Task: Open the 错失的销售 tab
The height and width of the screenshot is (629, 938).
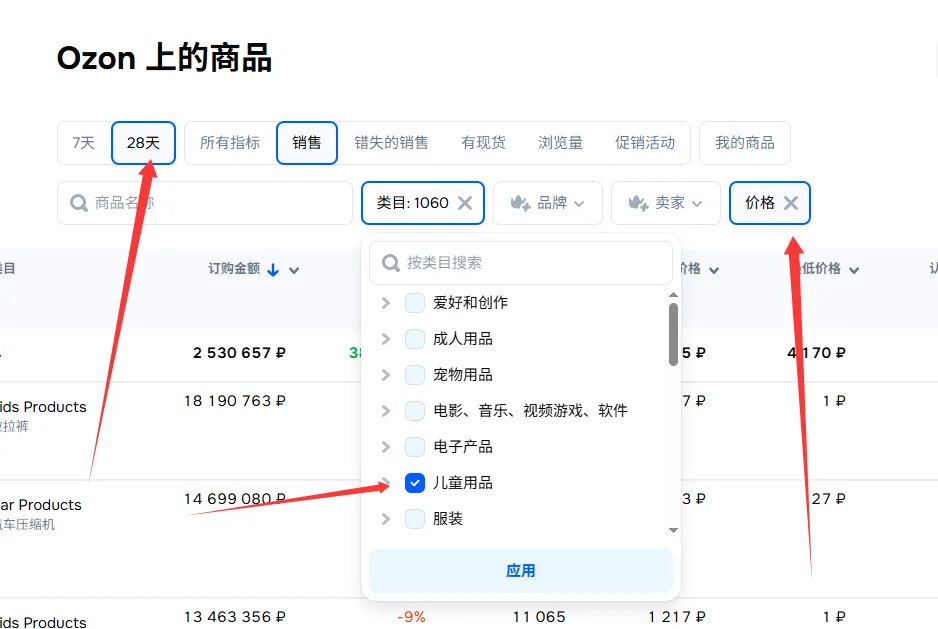Action: (391, 143)
